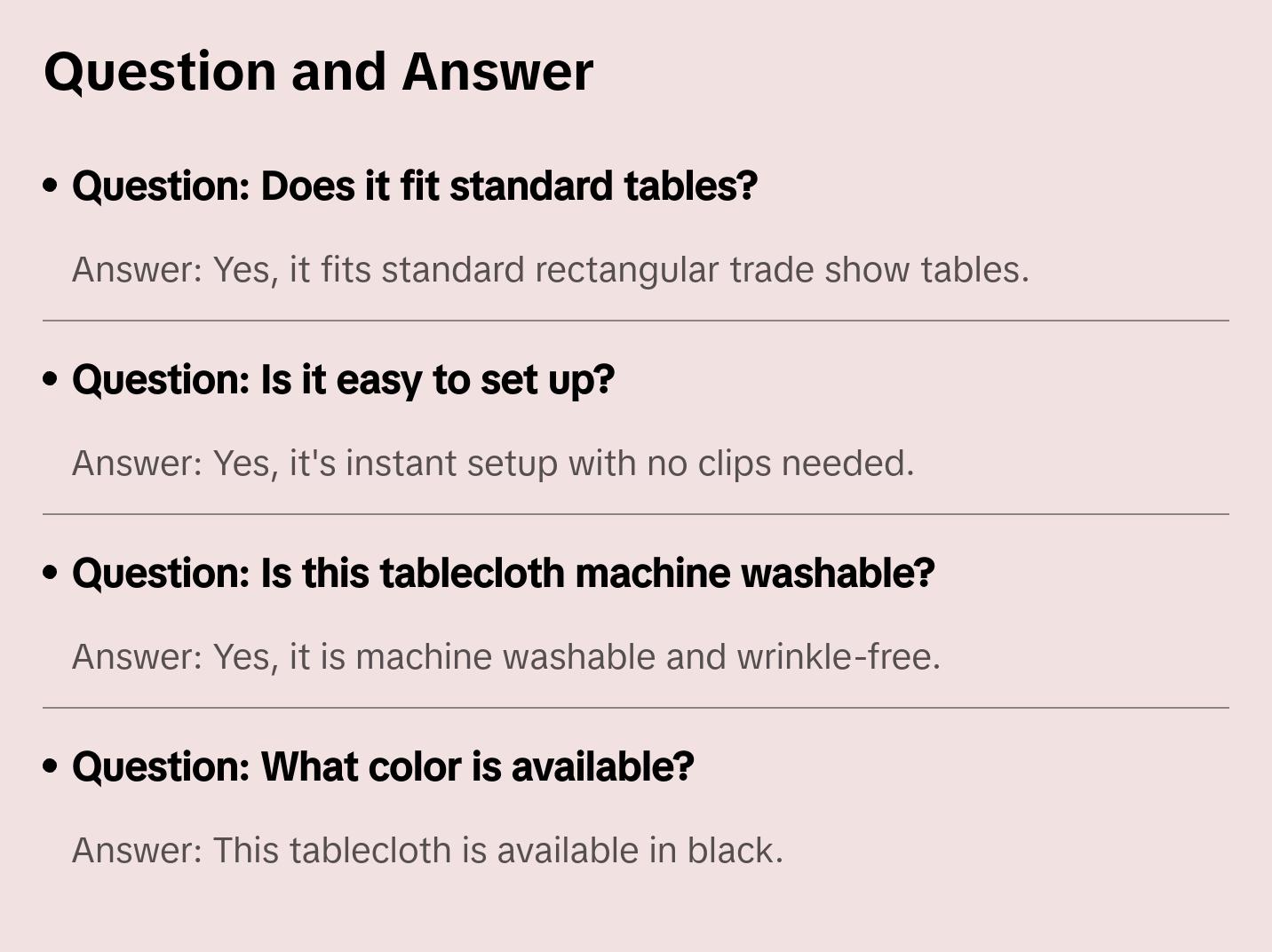Expand "Does it fit standard tables?" question
The image size is (1272, 952).
coord(414,186)
